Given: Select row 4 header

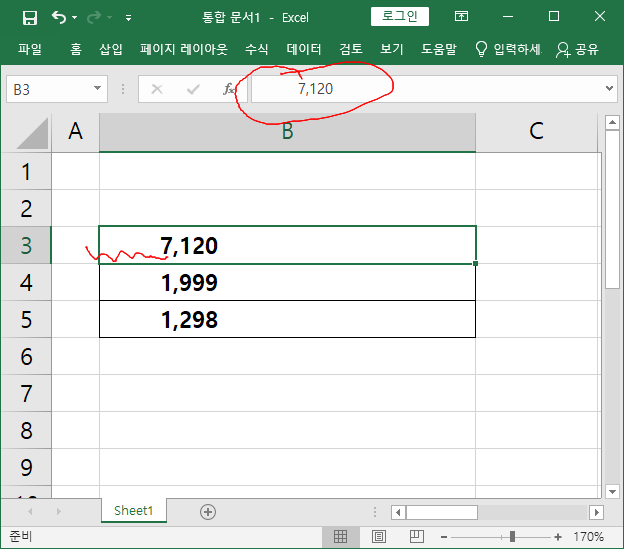Looking at the screenshot, I should (26, 282).
